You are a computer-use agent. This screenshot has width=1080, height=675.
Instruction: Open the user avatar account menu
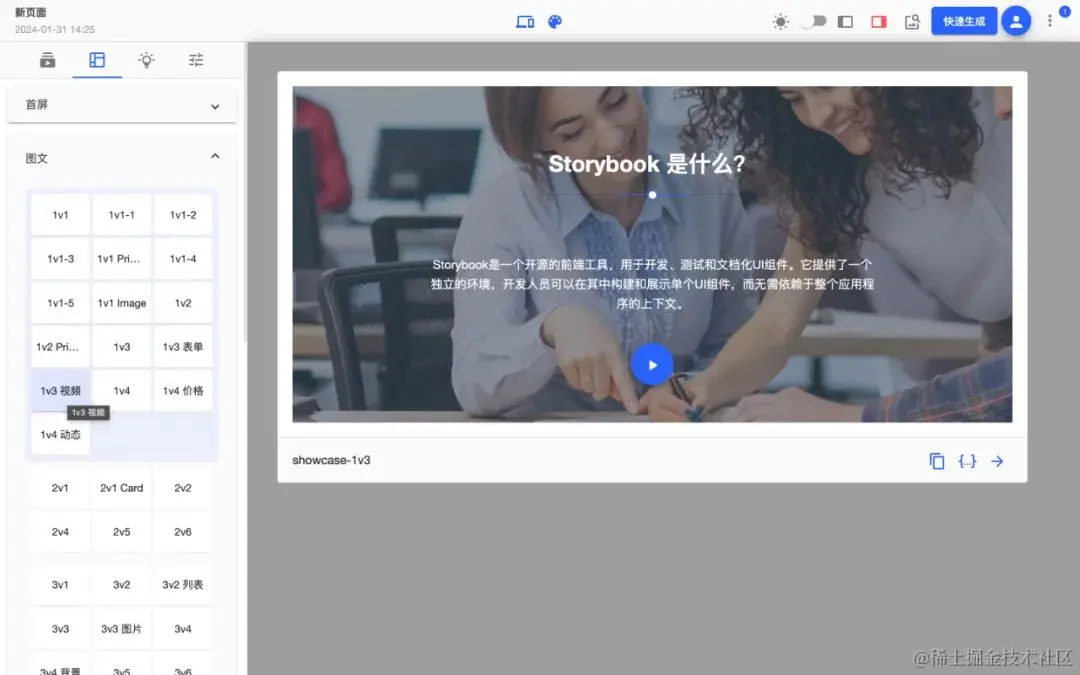click(x=1016, y=21)
